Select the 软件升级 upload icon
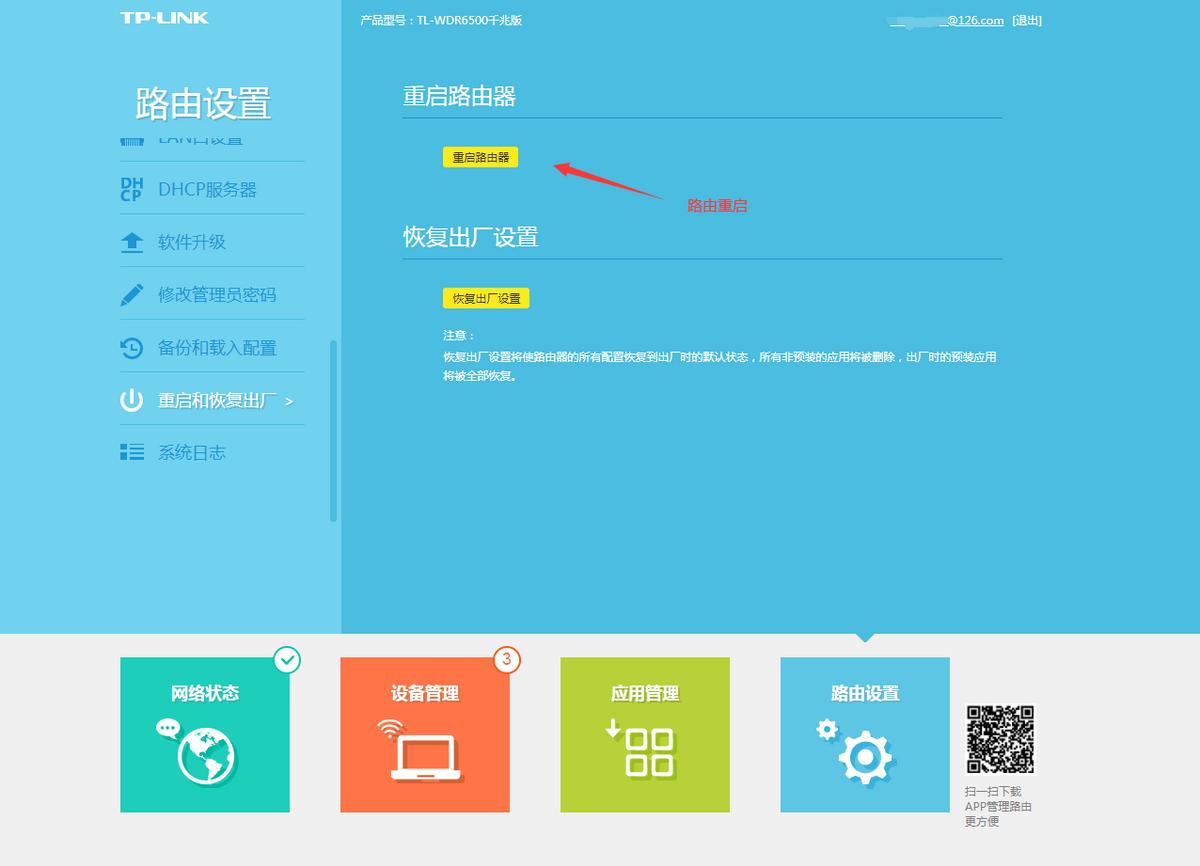The image size is (1200, 866). click(133, 240)
